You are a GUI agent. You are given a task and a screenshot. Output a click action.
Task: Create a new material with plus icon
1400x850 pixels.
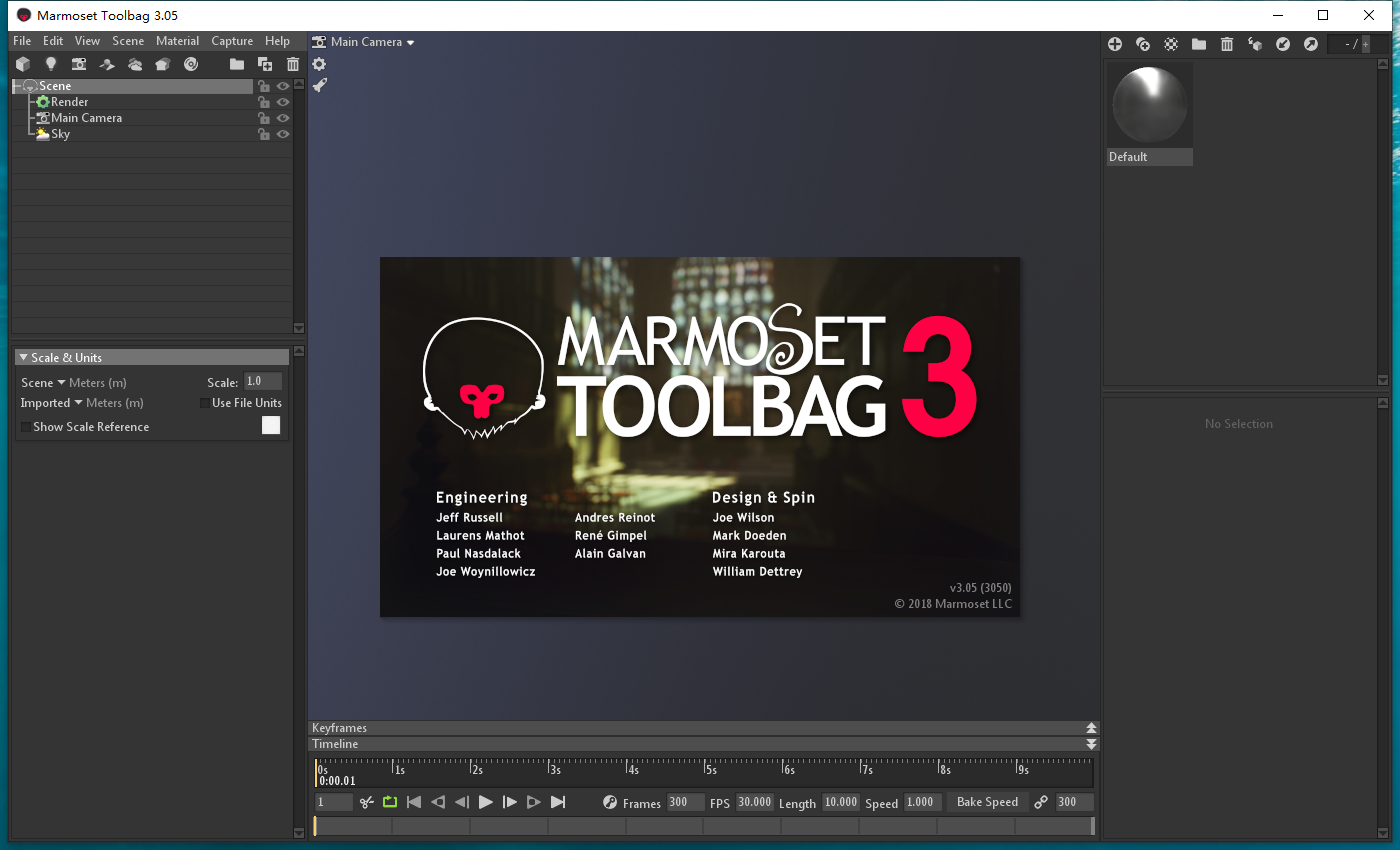1115,44
